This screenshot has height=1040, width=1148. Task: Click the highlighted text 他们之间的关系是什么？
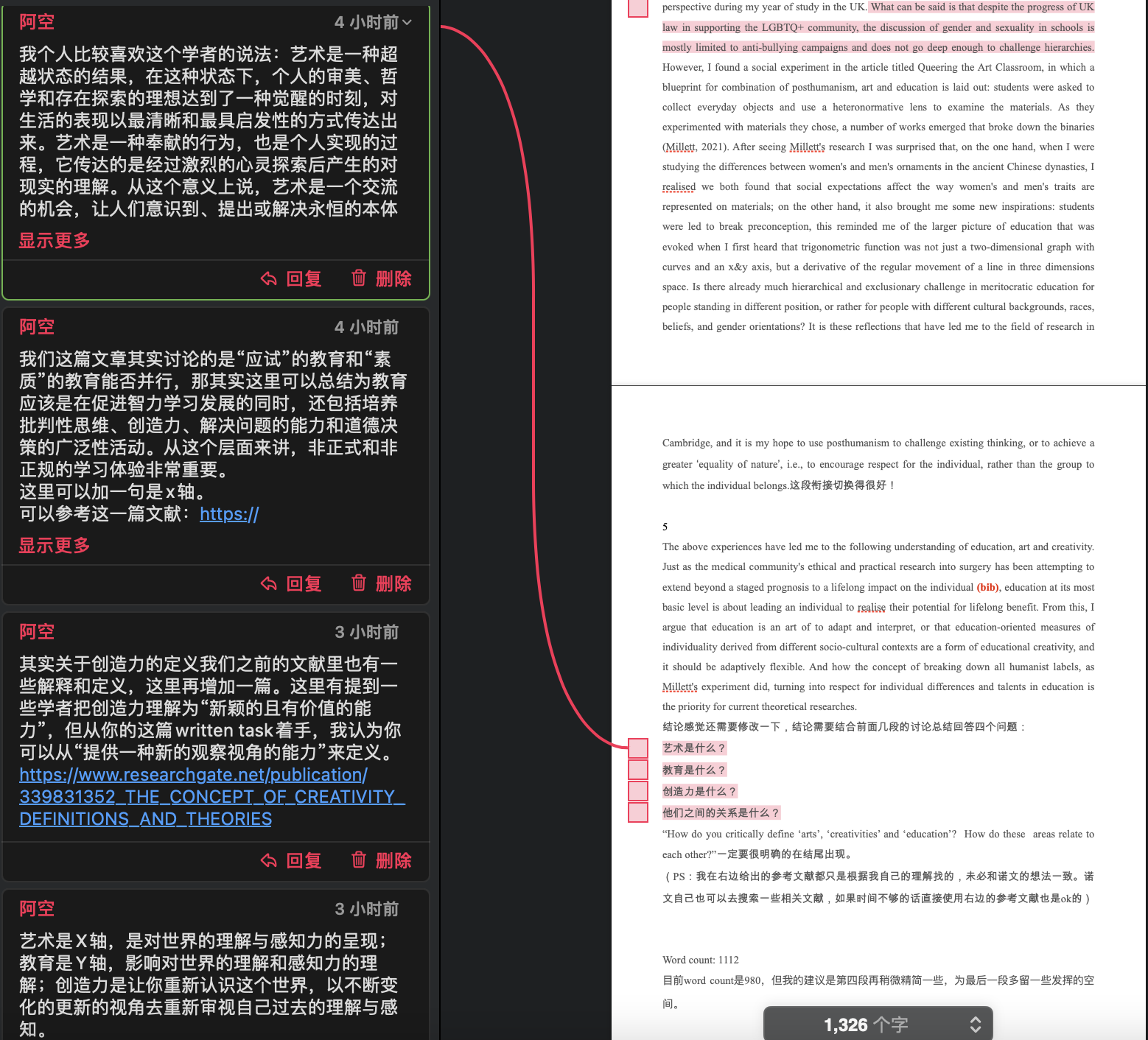tap(721, 812)
